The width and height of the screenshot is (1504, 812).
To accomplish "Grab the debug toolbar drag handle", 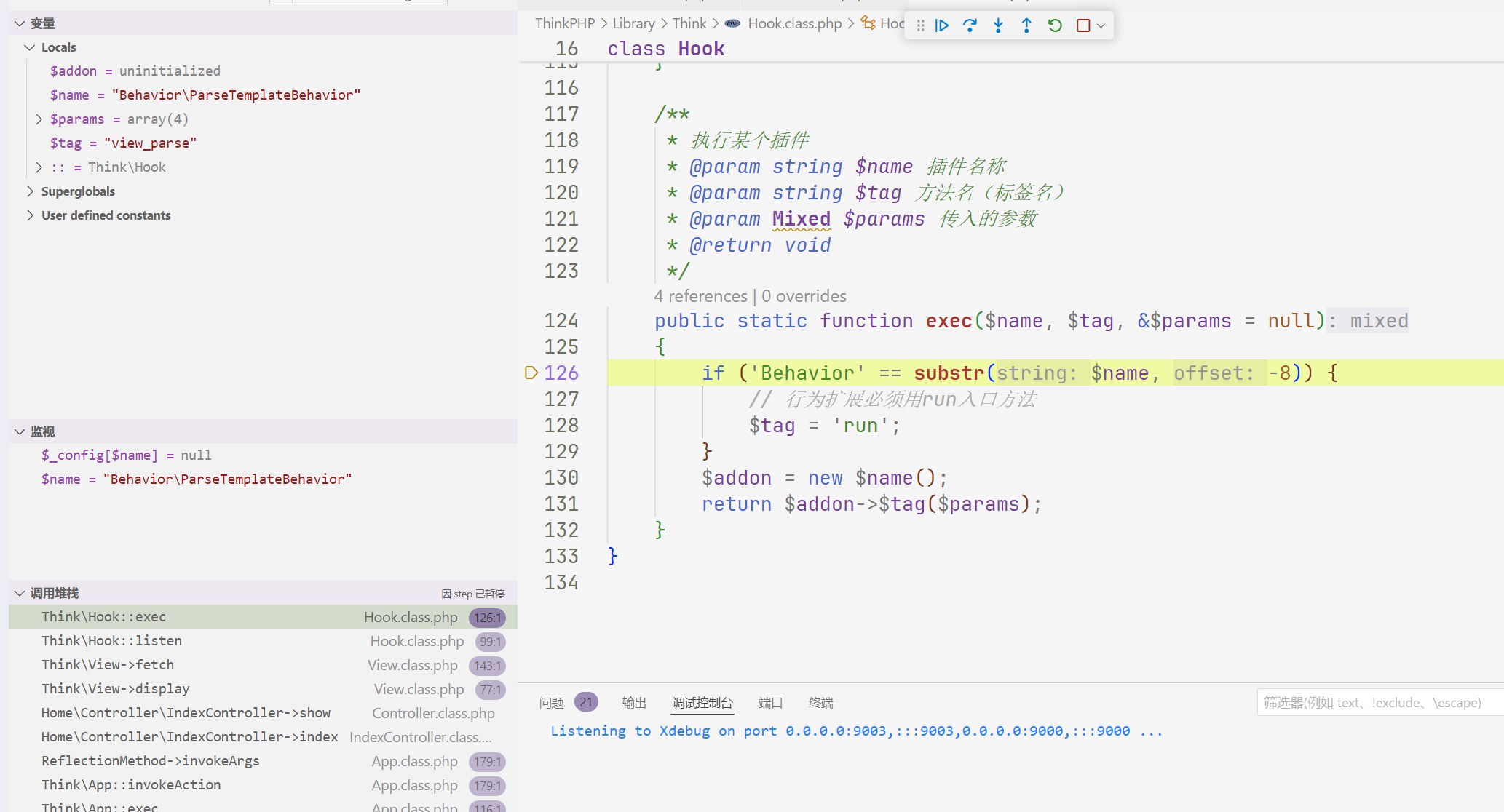I will (920, 25).
